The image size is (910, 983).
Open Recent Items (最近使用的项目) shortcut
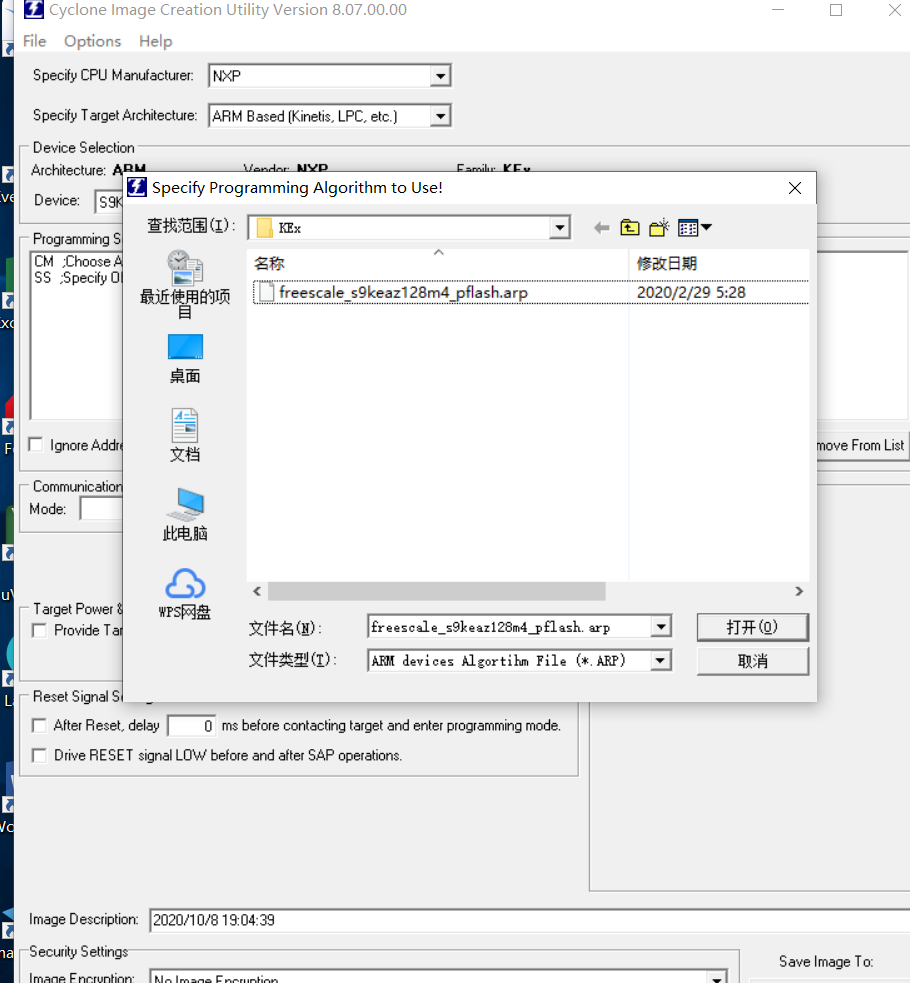coord(185,283)
